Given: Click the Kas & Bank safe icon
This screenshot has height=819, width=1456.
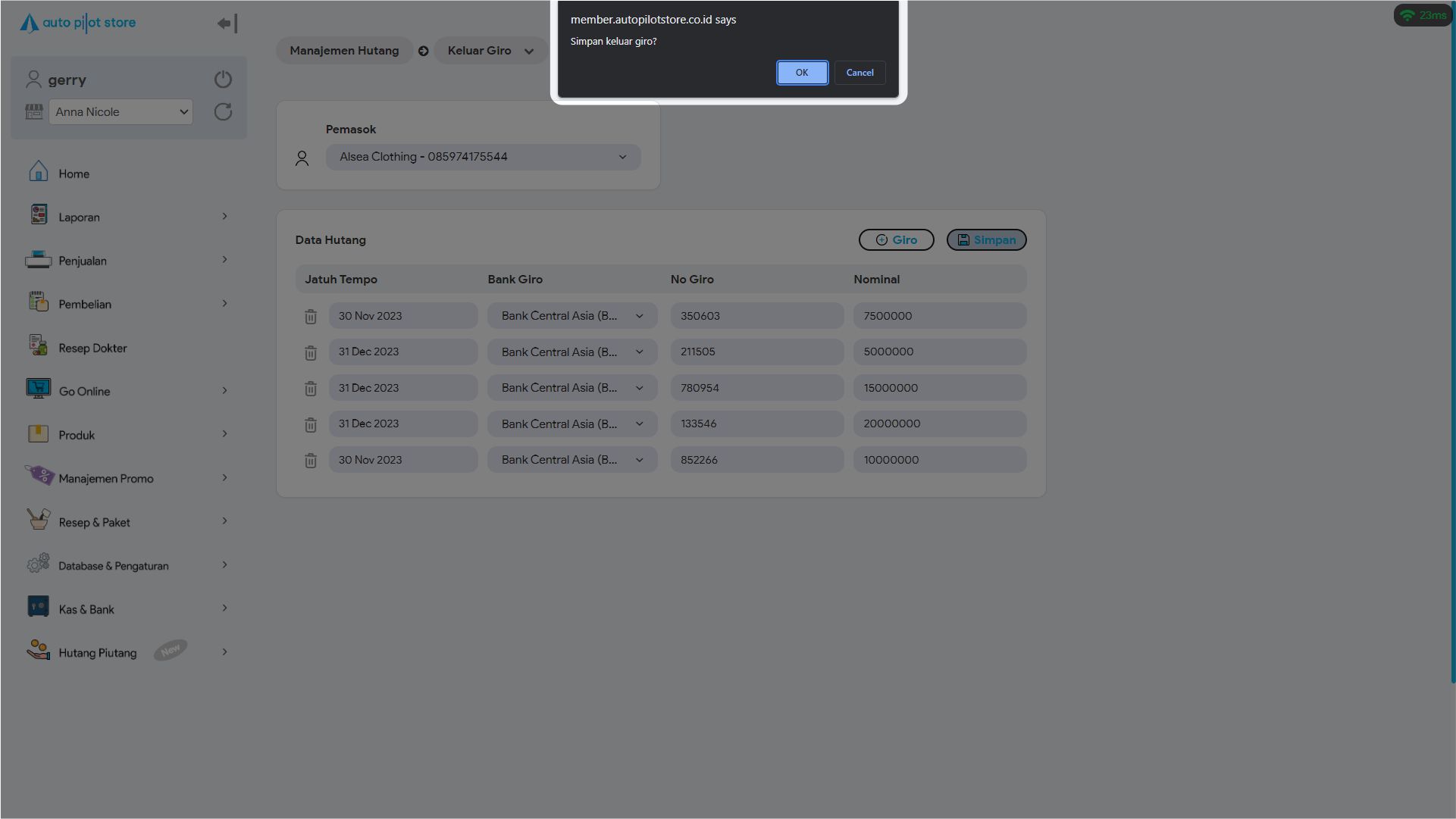Looking at the screenshot, I should [x=39, y=608].
